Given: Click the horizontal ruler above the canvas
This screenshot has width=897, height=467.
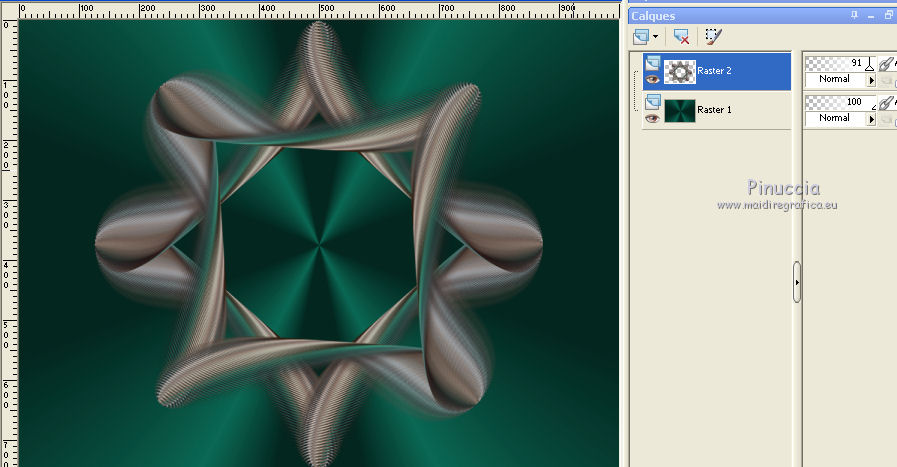Looking at the screenshot, I should coord(319,10).
